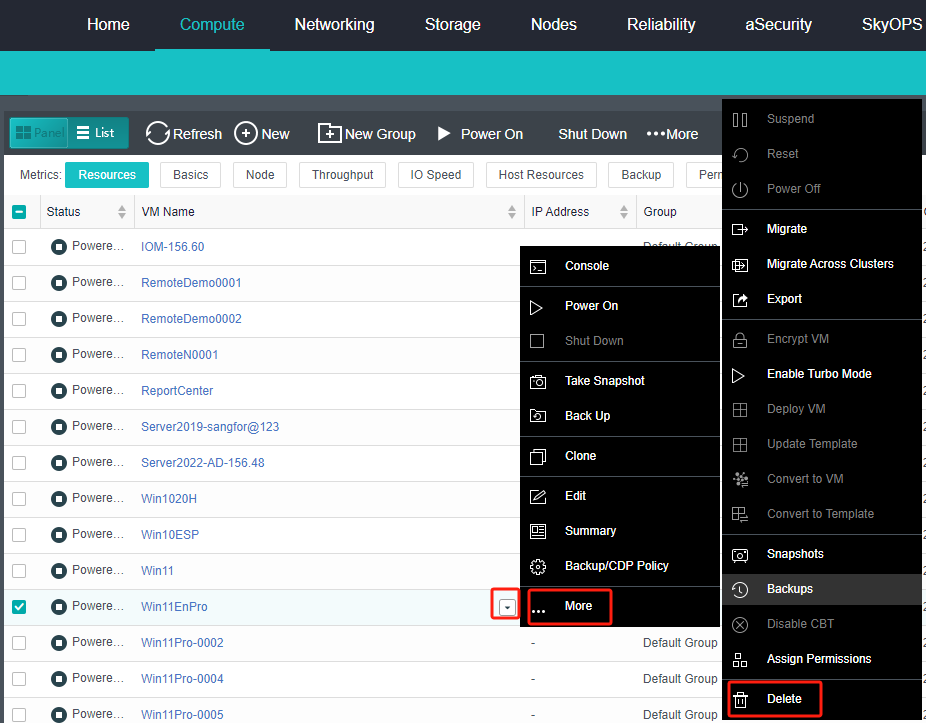
Task: Click the Backup/CDP Policy gear icon
Action: point(538,566)
